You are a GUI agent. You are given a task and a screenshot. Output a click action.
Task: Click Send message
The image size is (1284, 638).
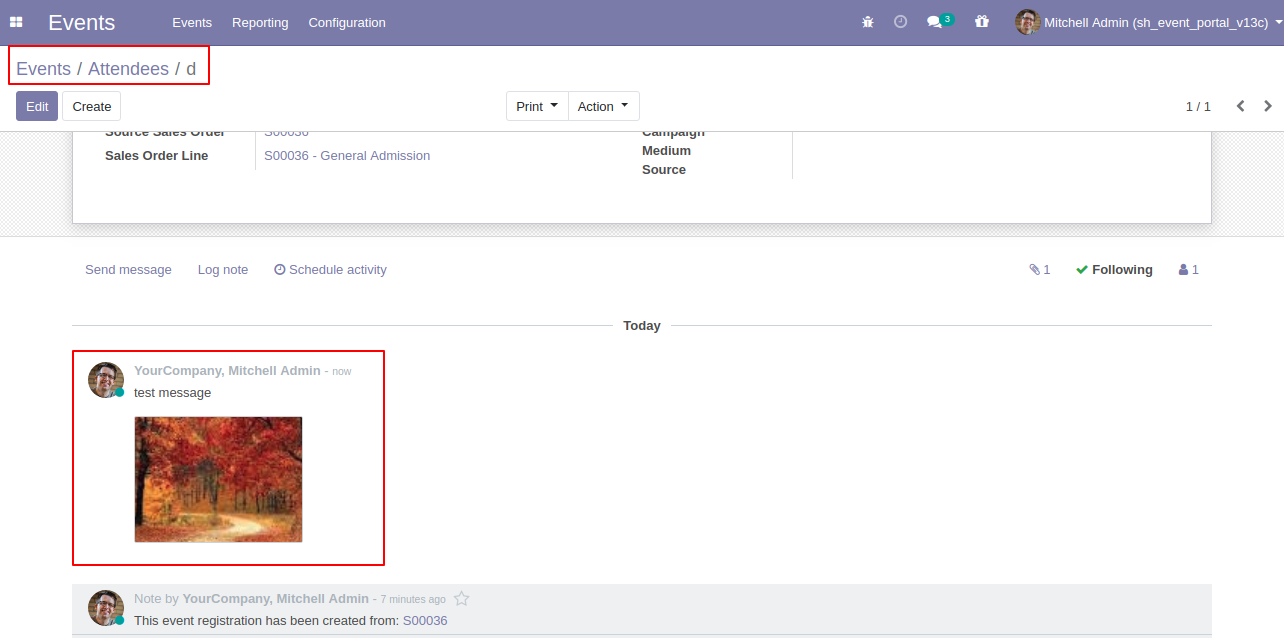(128, 270)
